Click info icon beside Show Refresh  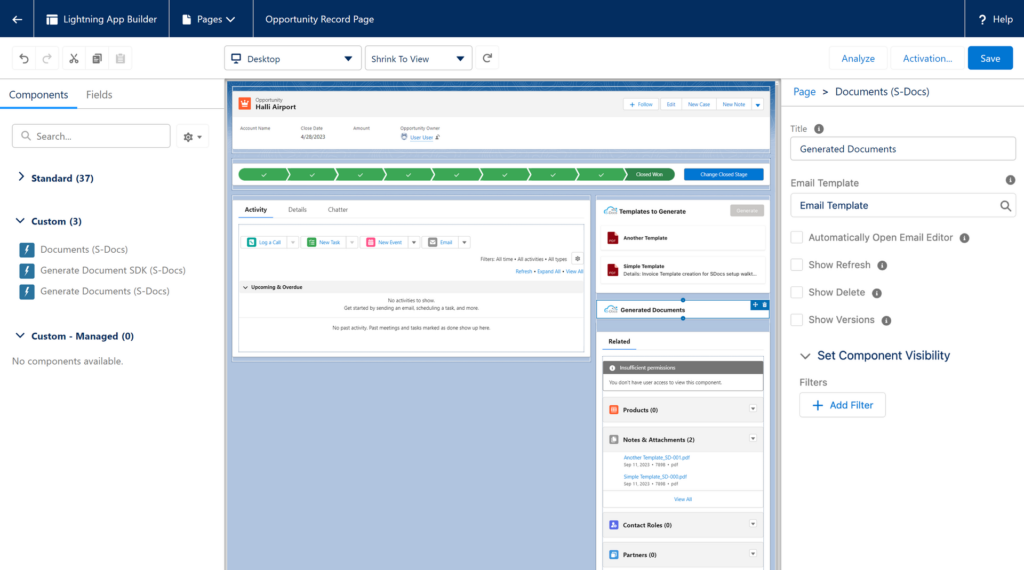pos(882,265)
